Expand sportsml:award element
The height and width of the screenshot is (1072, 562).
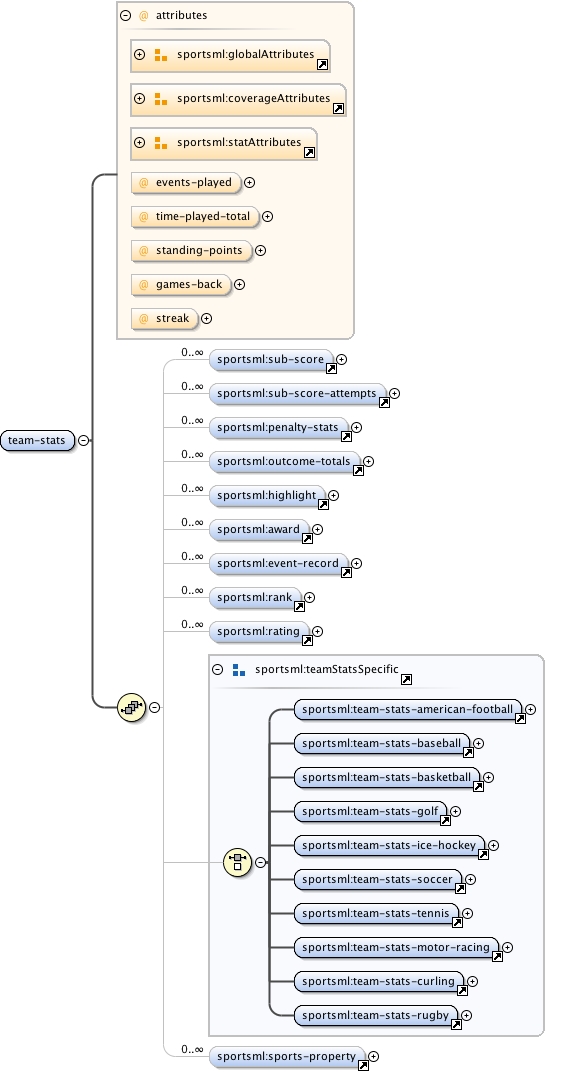click(317, 530)
